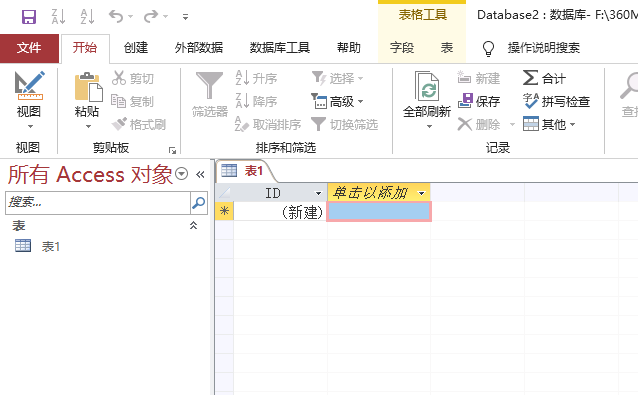638x395 pixels.
Task: Open the ID column dropdown arrow
Action: (x=318, y=193)
